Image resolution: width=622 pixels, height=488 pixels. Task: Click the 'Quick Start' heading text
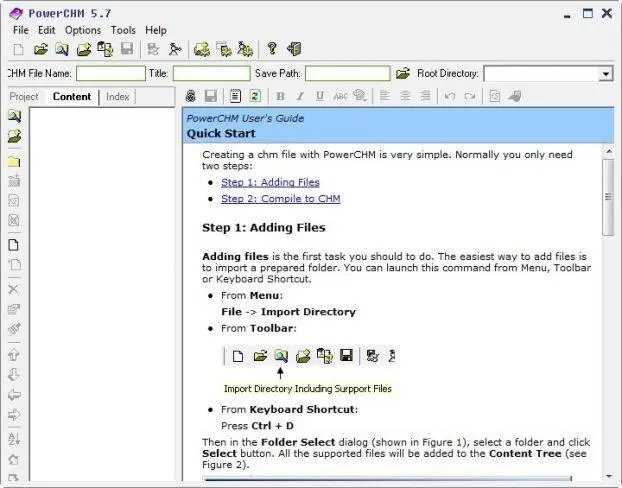221,133
